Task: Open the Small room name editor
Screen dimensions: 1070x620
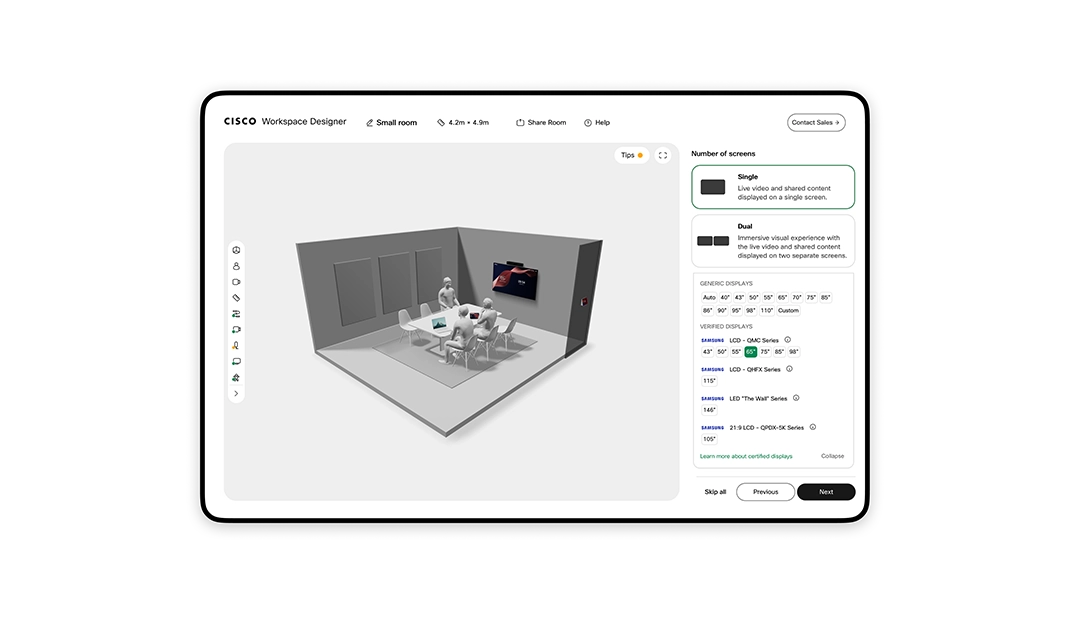Action: pyautogui.click(x=392, y=123)
